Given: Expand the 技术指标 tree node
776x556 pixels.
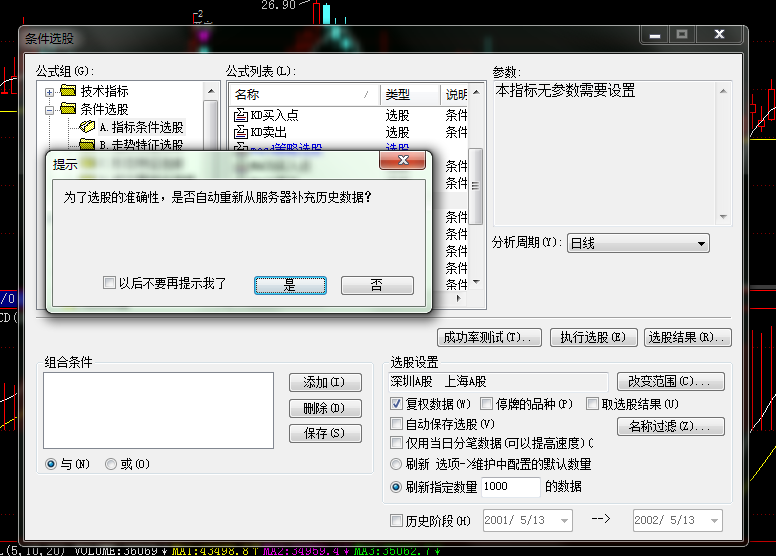Looking at the screenshot, I should click(x=49, y=92).
